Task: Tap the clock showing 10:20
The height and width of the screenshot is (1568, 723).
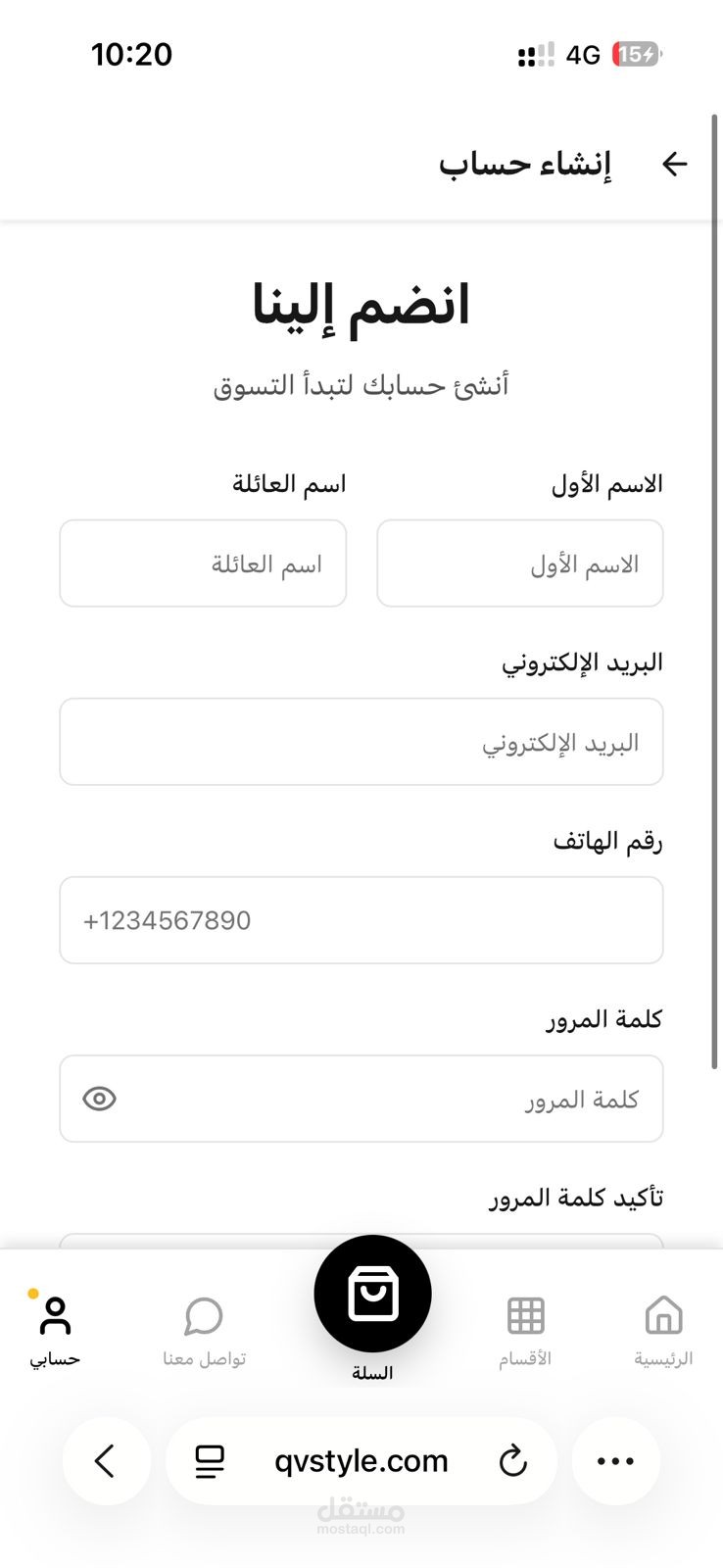Action: tap(131, 54)
